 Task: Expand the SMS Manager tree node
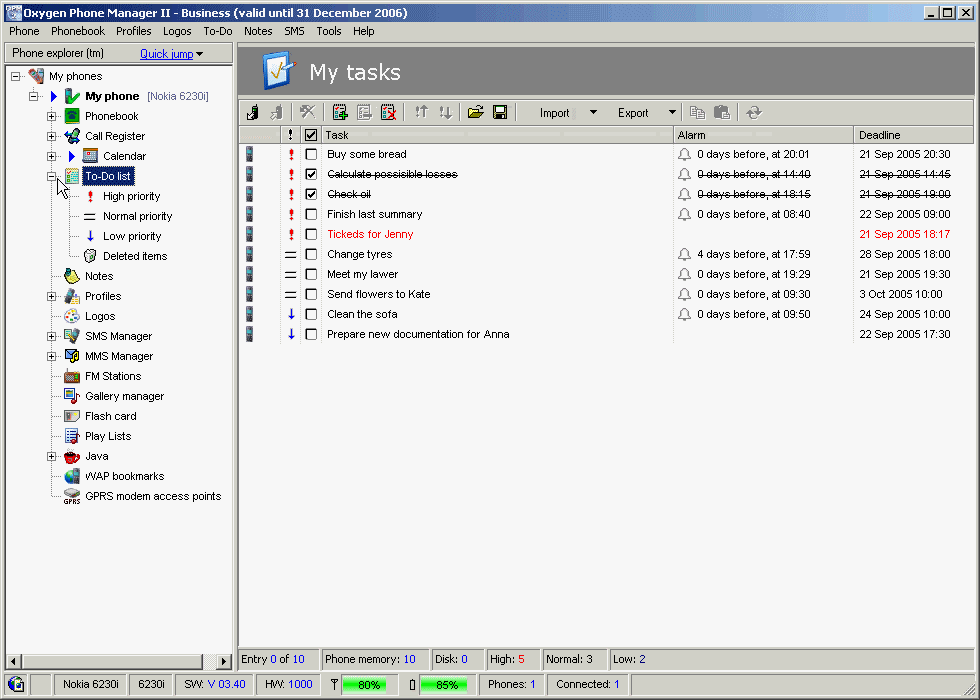[52, 336]
